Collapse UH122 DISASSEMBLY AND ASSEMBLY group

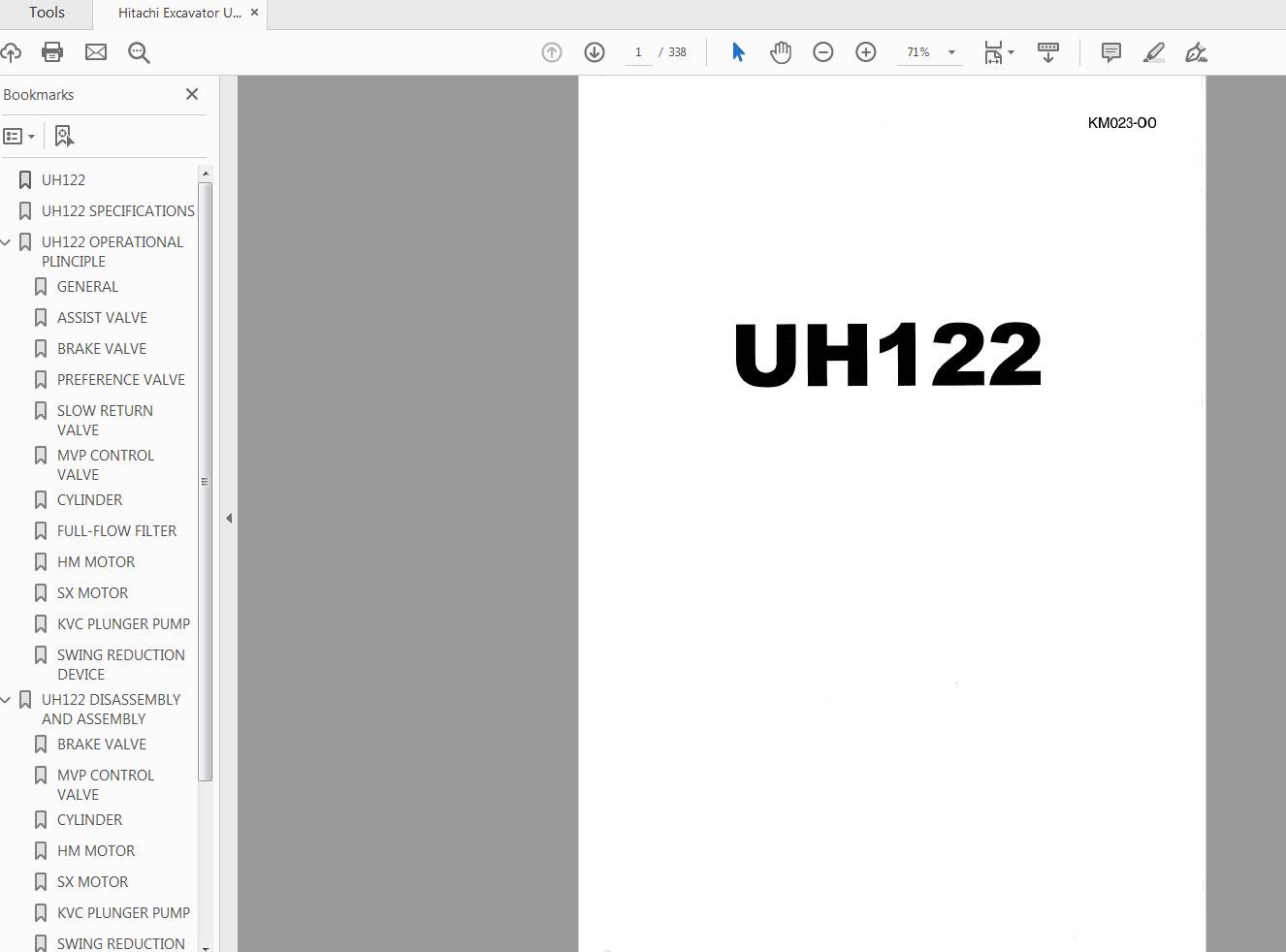(x=6, y=700)
